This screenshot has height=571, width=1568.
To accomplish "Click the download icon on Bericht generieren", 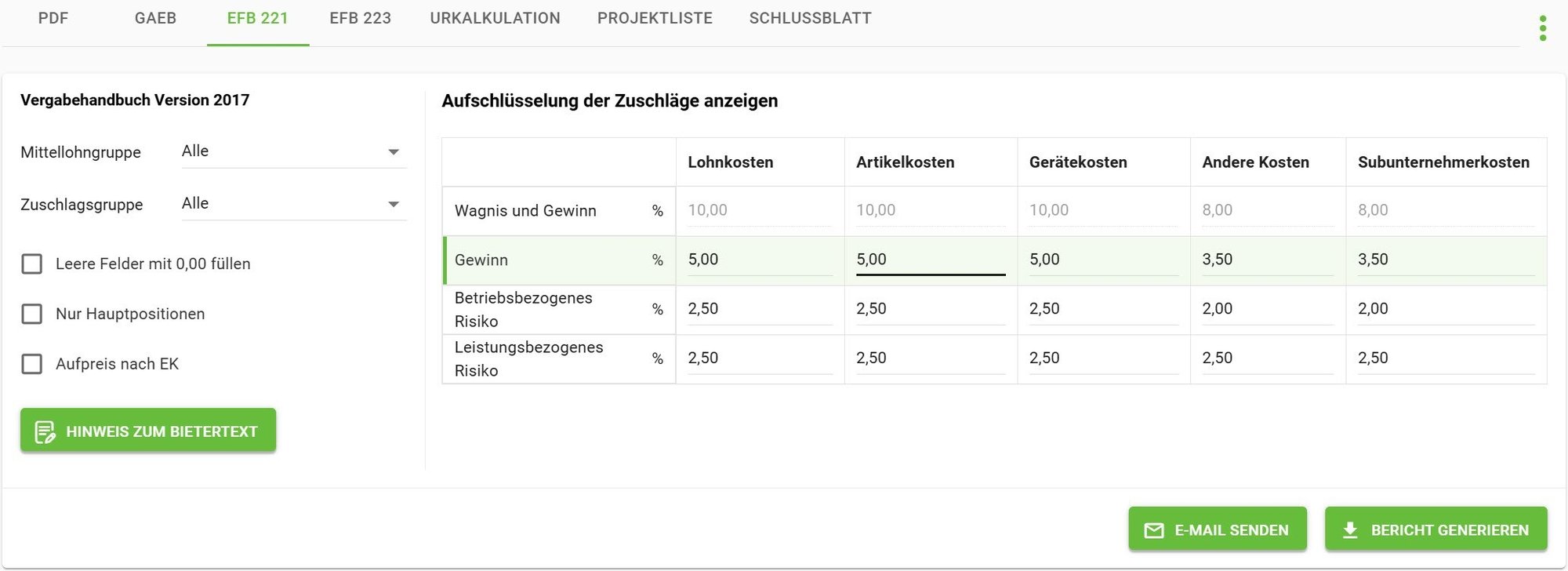I will click(1350, 529).
